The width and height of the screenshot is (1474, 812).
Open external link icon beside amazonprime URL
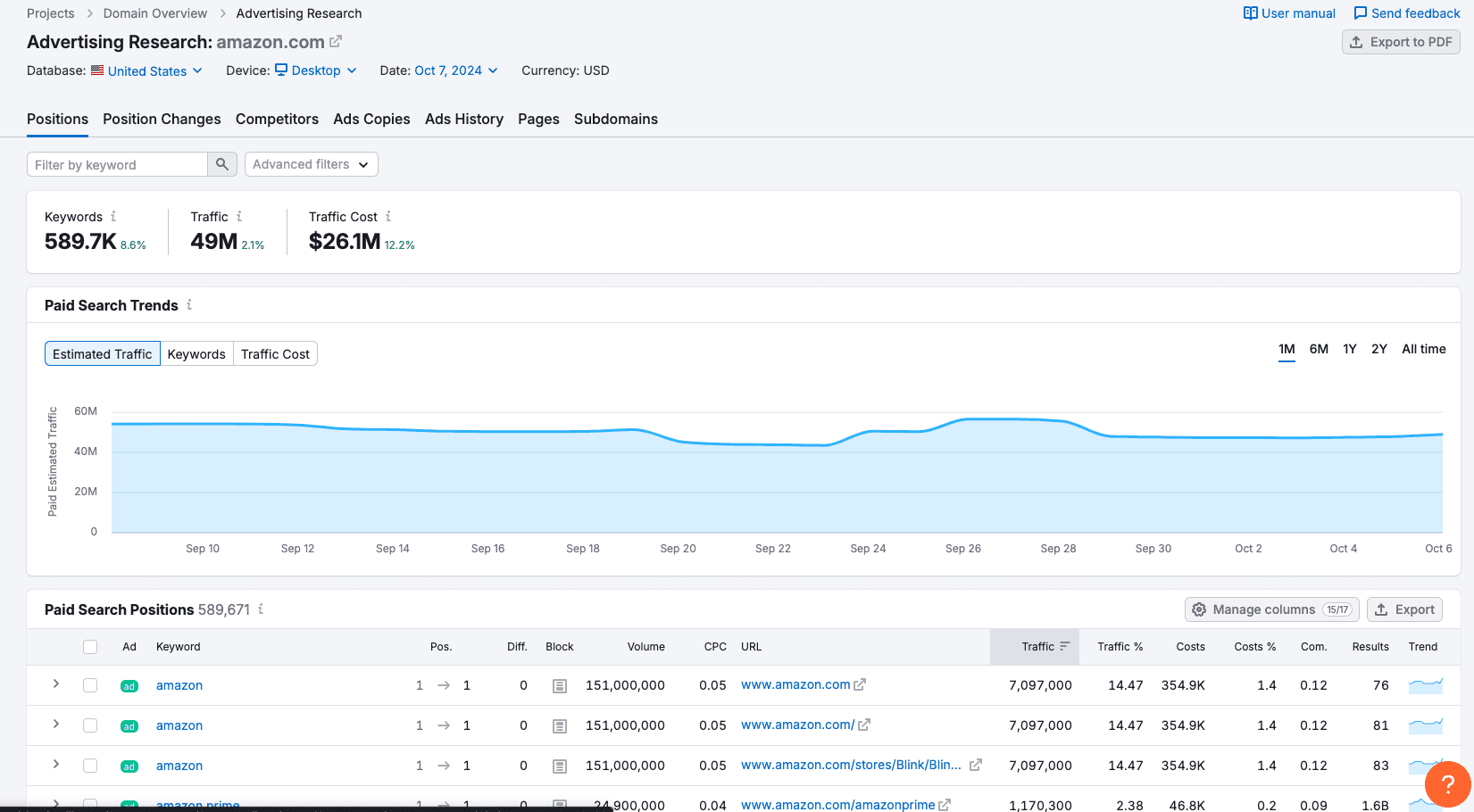tap(945, 805)
